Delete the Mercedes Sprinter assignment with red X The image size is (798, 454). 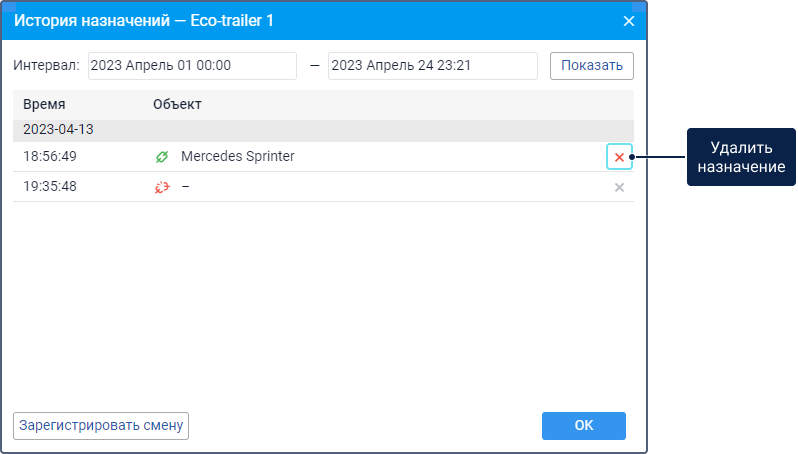coord(619,157)
